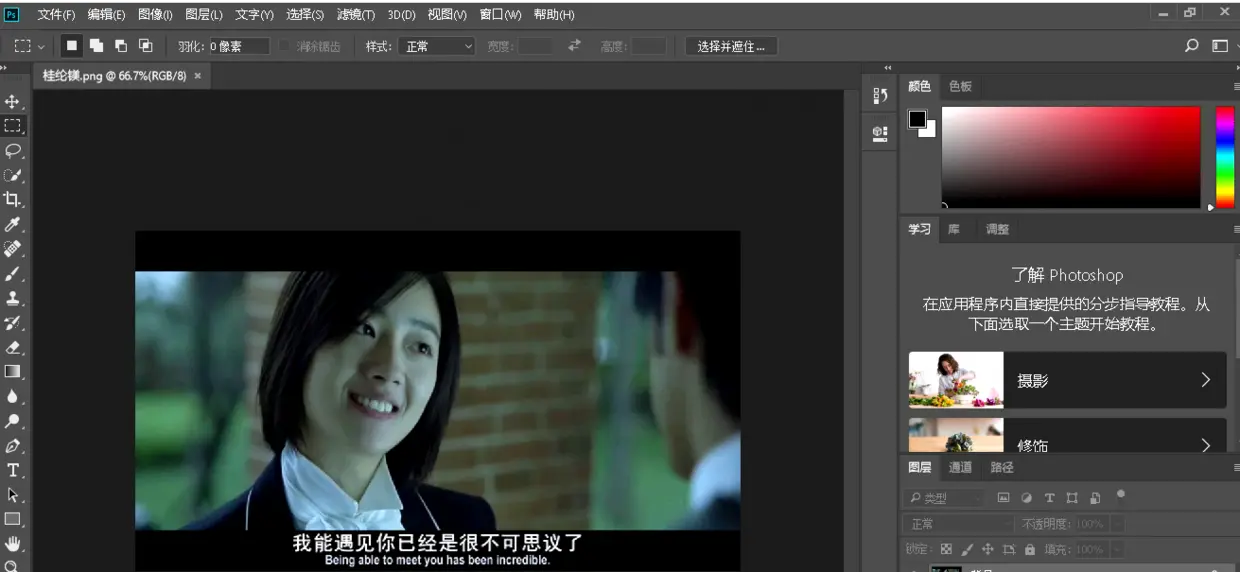Screen dimensions: 1240x572
Task: Filter layers by pixel layer icon
Action: pos(1004,497)
